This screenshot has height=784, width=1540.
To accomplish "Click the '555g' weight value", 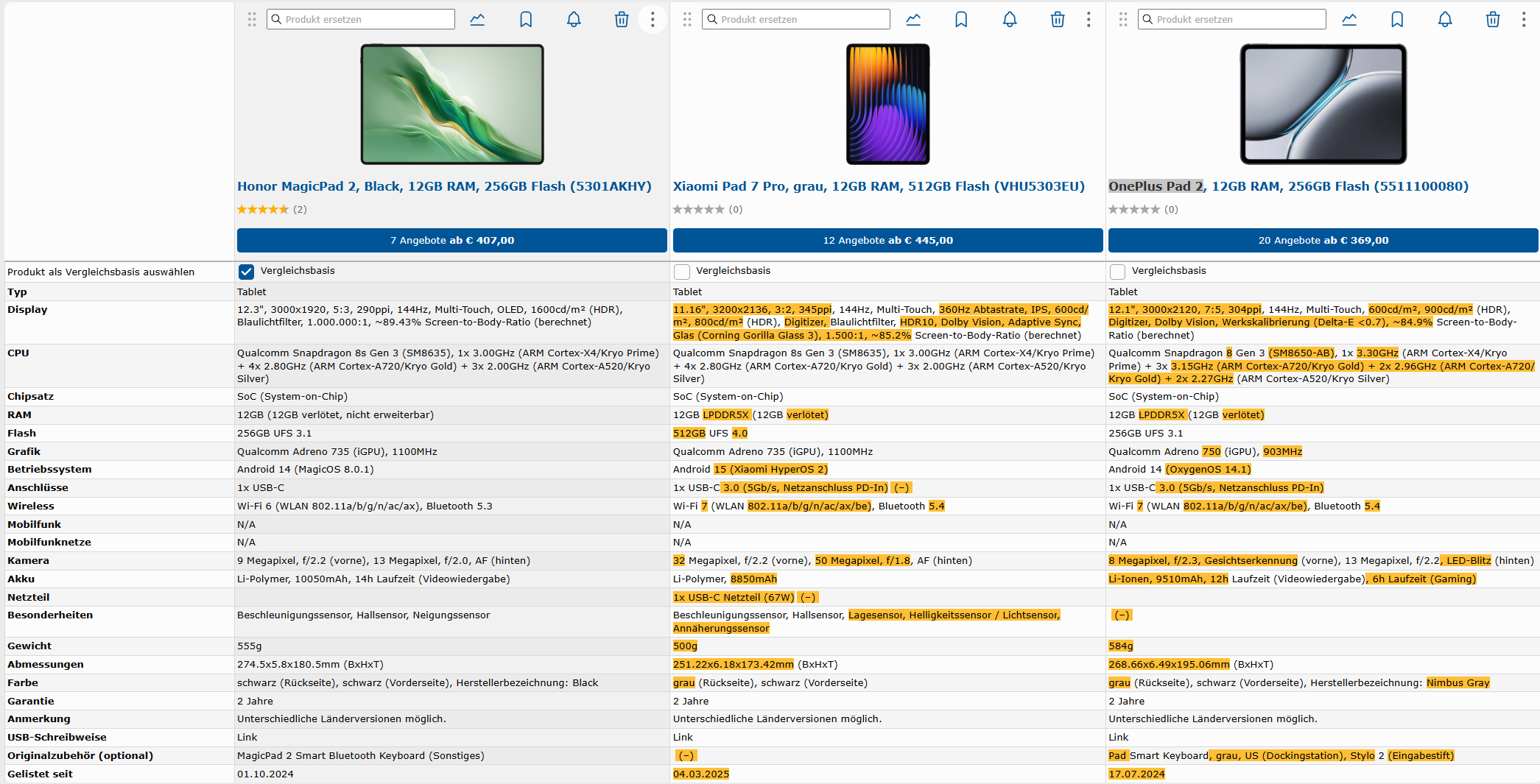I will coord(249,646).
